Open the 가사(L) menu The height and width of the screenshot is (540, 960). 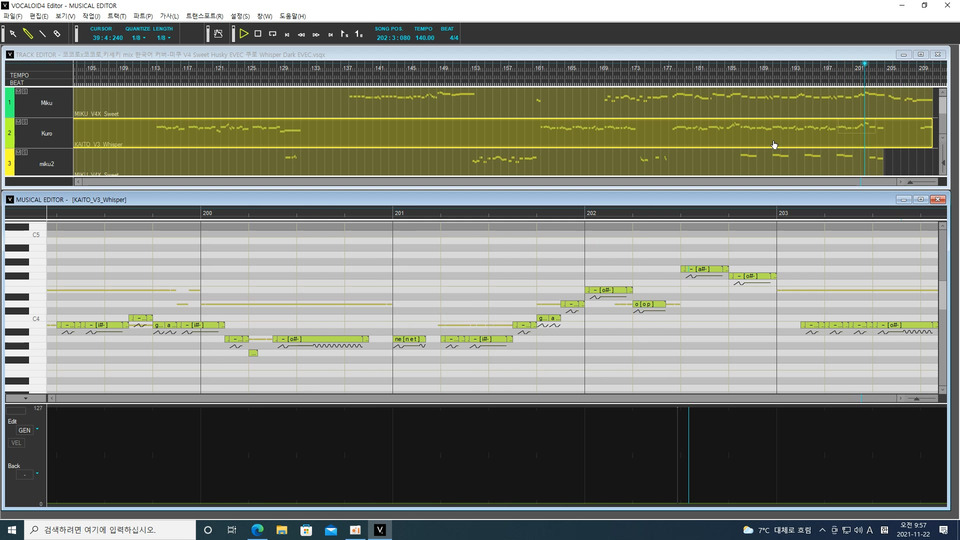169,17
